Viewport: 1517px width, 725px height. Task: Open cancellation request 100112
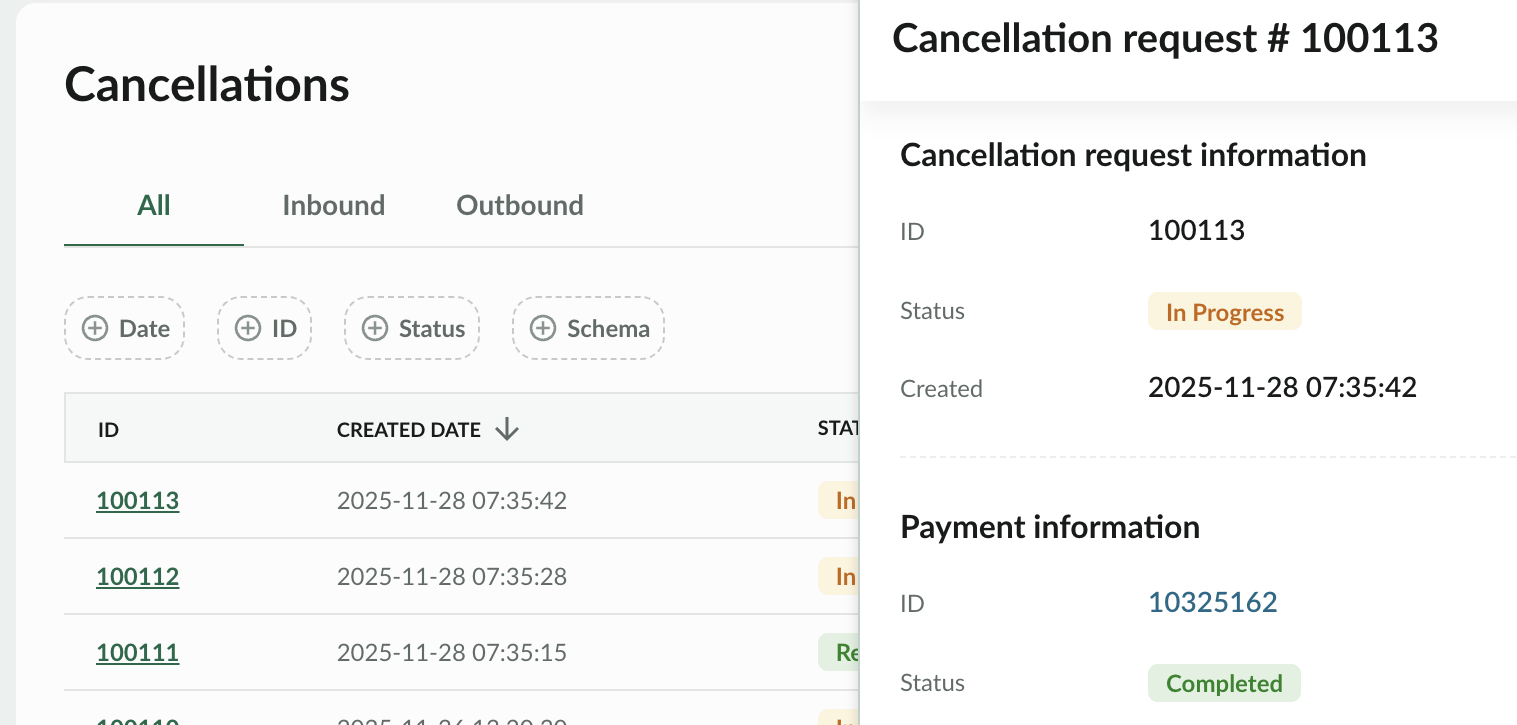coord(137,576)
